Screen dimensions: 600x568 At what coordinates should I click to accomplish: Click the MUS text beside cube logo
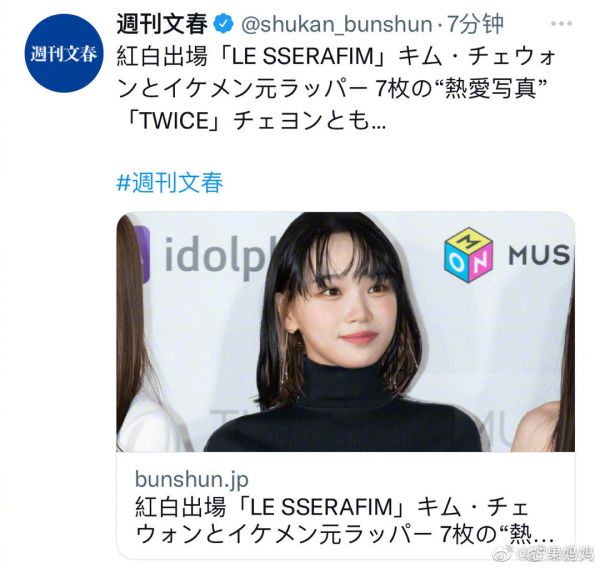click(539, 255)
